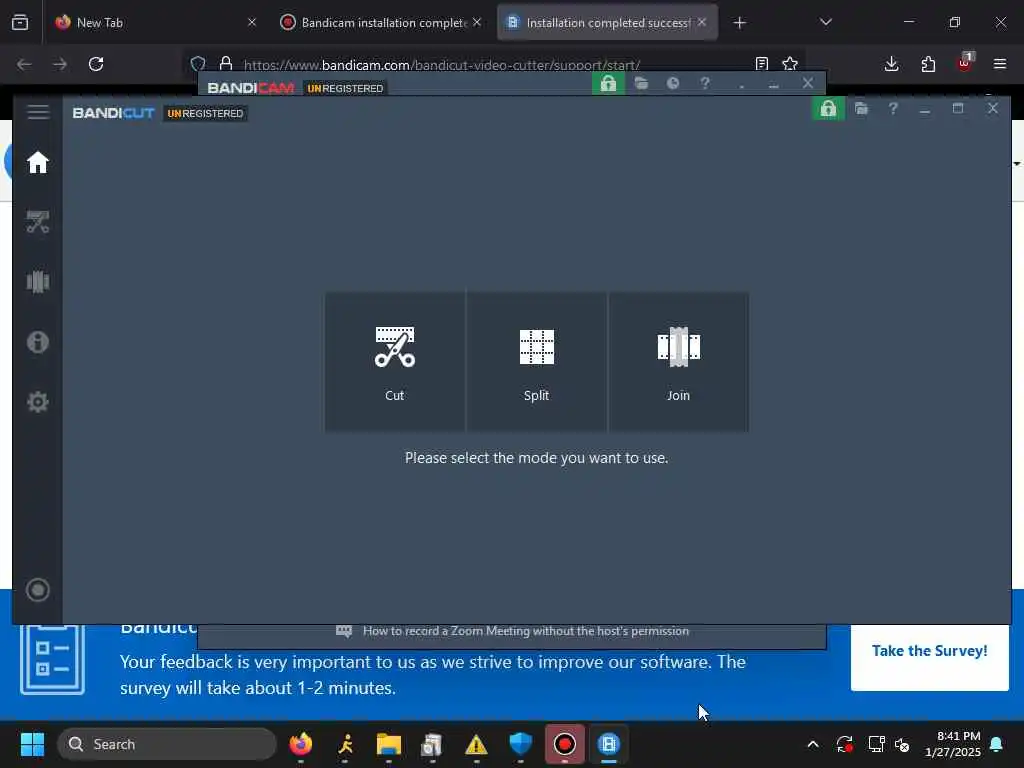
Task: Click the green lock in Bandicam window
Action: pyautogui.click(x=608, y=84)
